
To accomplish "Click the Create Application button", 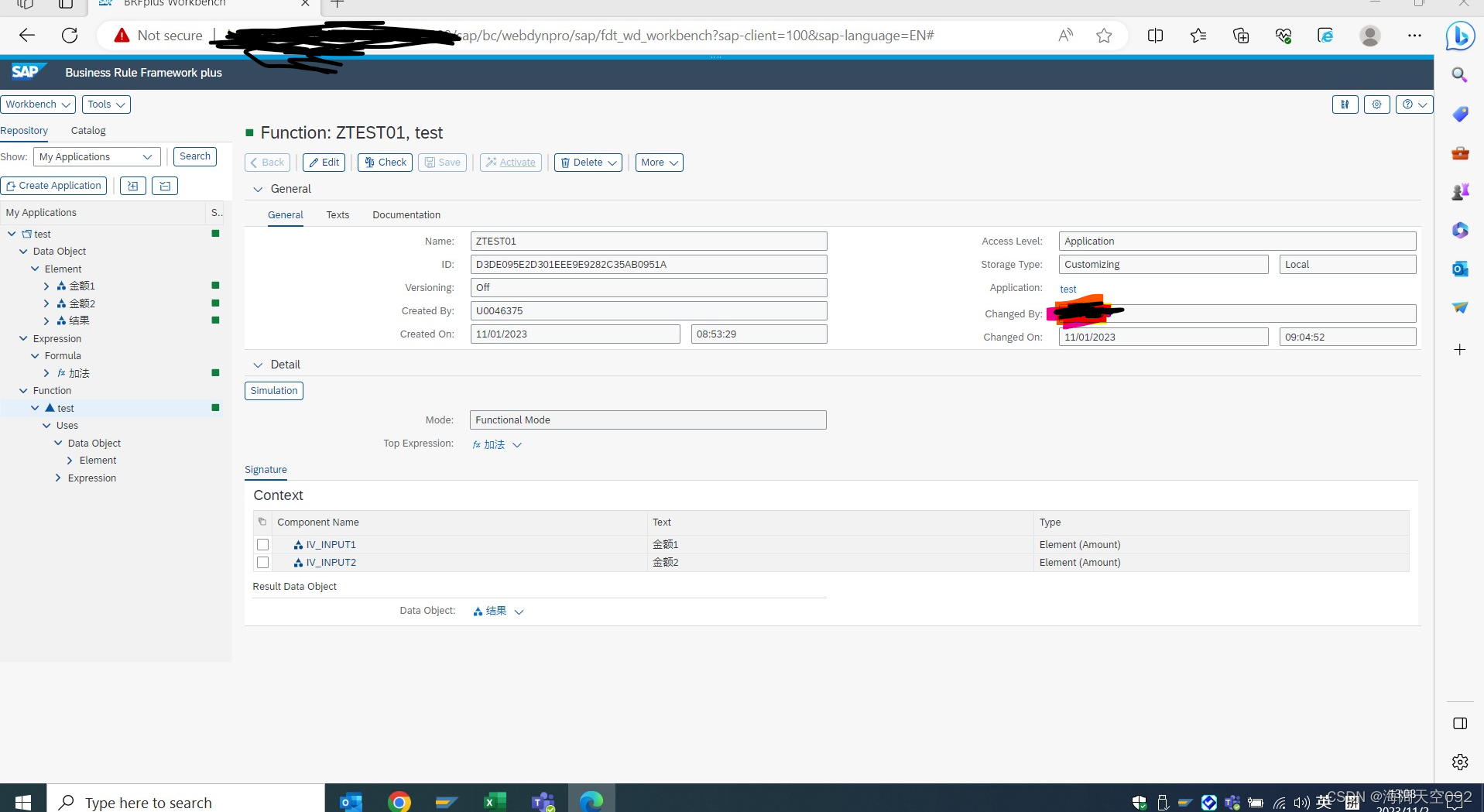I will [53, 186].
